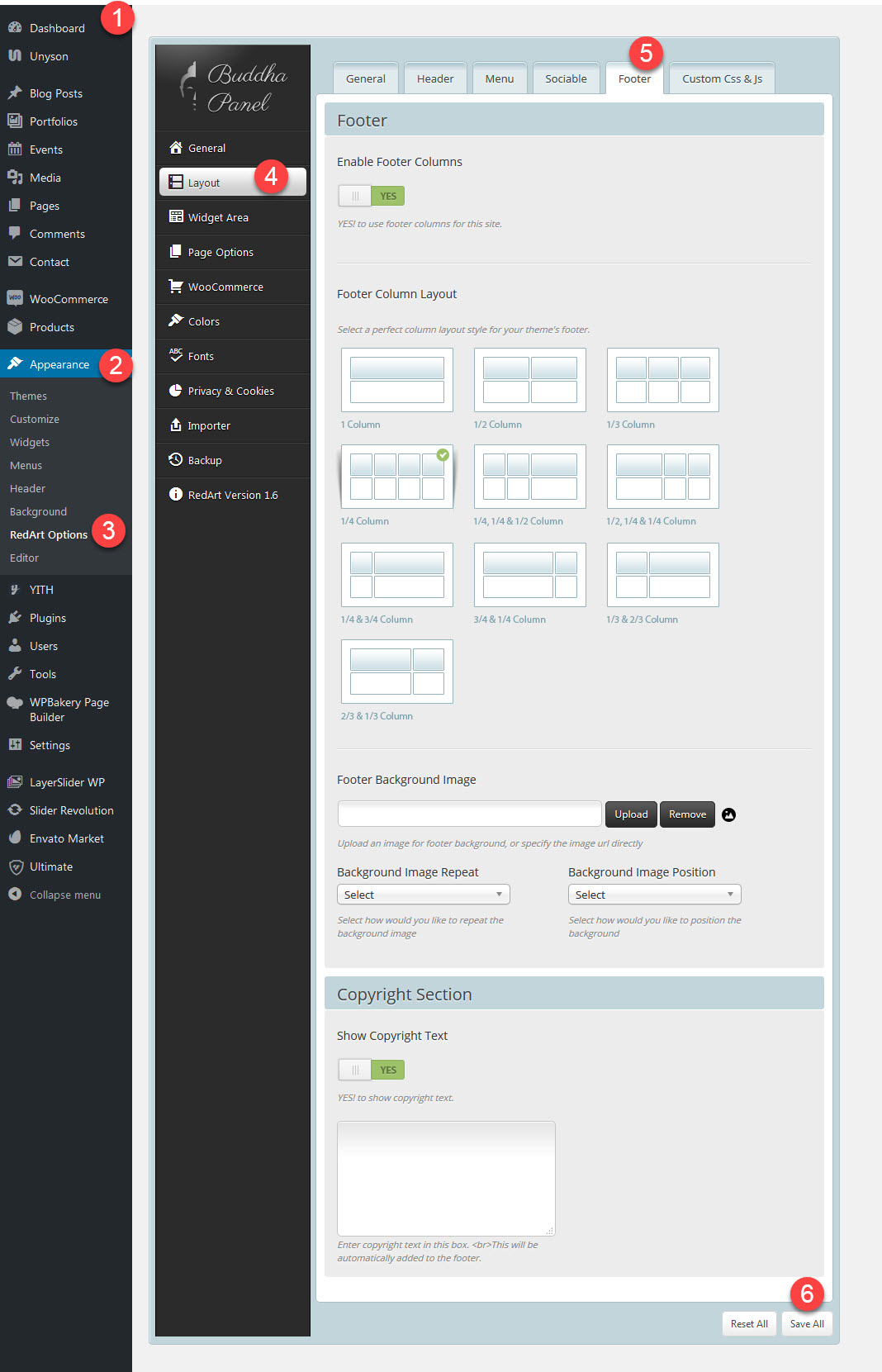This screenshot has height=1372, width=882.
Task: Open Privacy & Cookies pie icon
Action: [x=176, y=390]
